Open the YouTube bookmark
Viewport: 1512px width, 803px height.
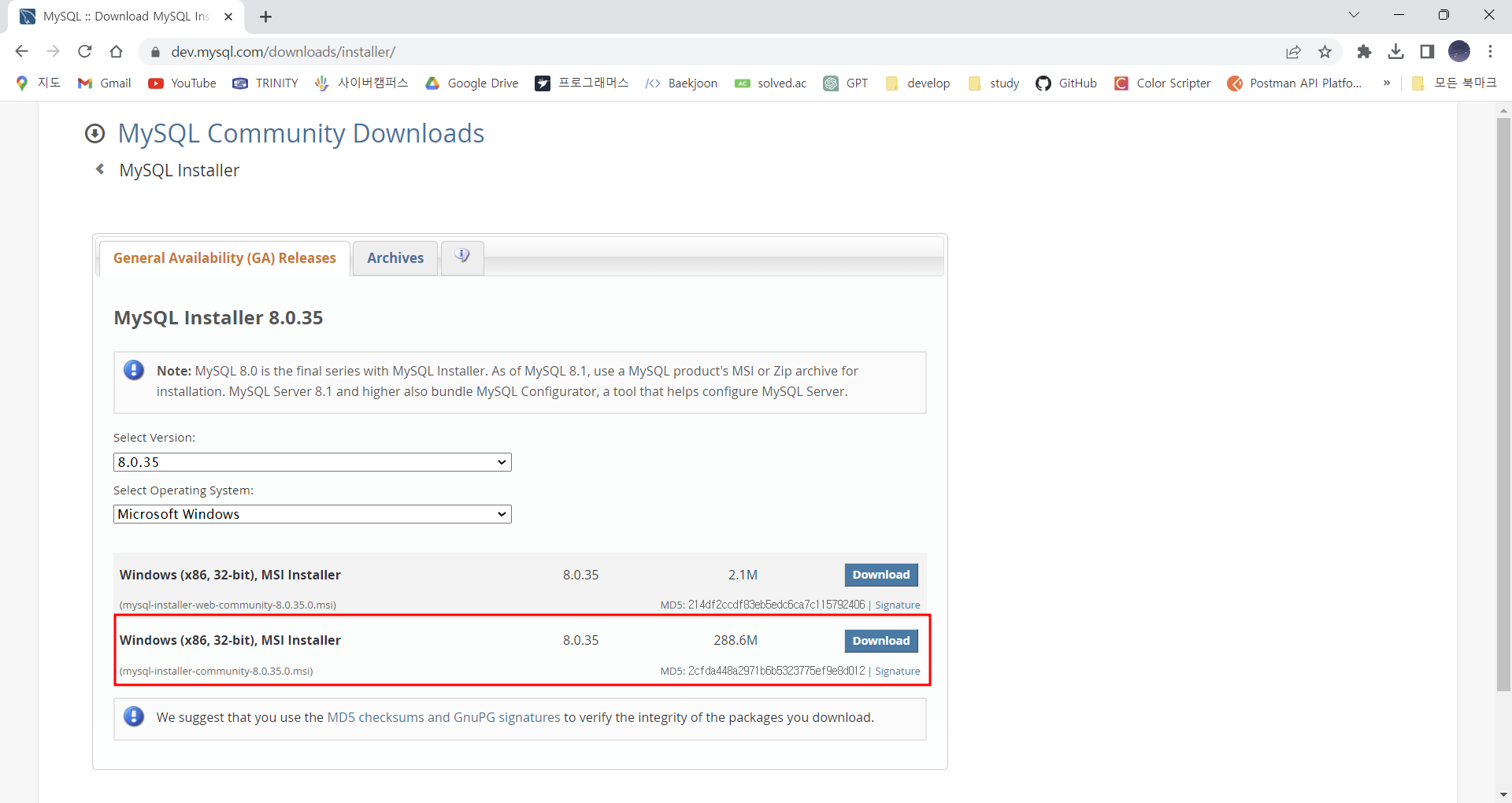(182, 83)
